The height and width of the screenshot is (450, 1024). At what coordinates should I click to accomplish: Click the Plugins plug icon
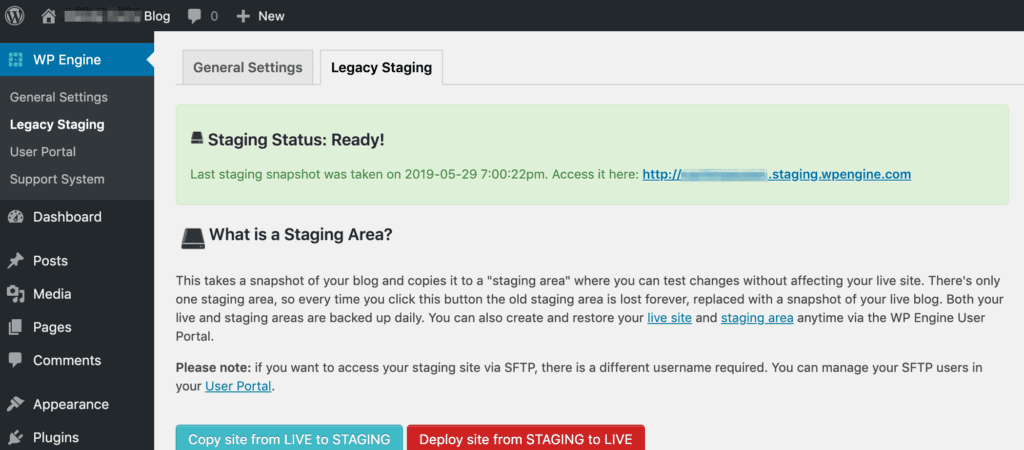16,438
